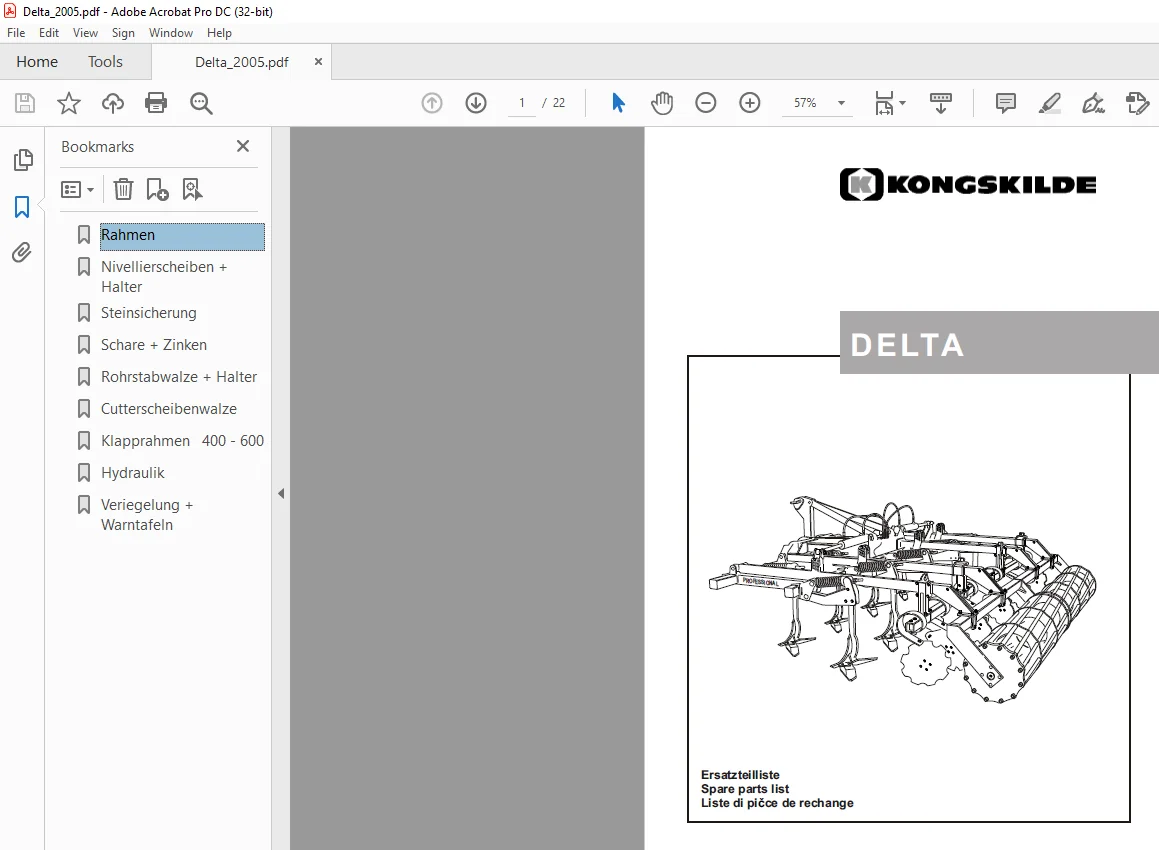
Task: Add a sticky note comment
Action: pyautogui.click(x=1006, y=103)
